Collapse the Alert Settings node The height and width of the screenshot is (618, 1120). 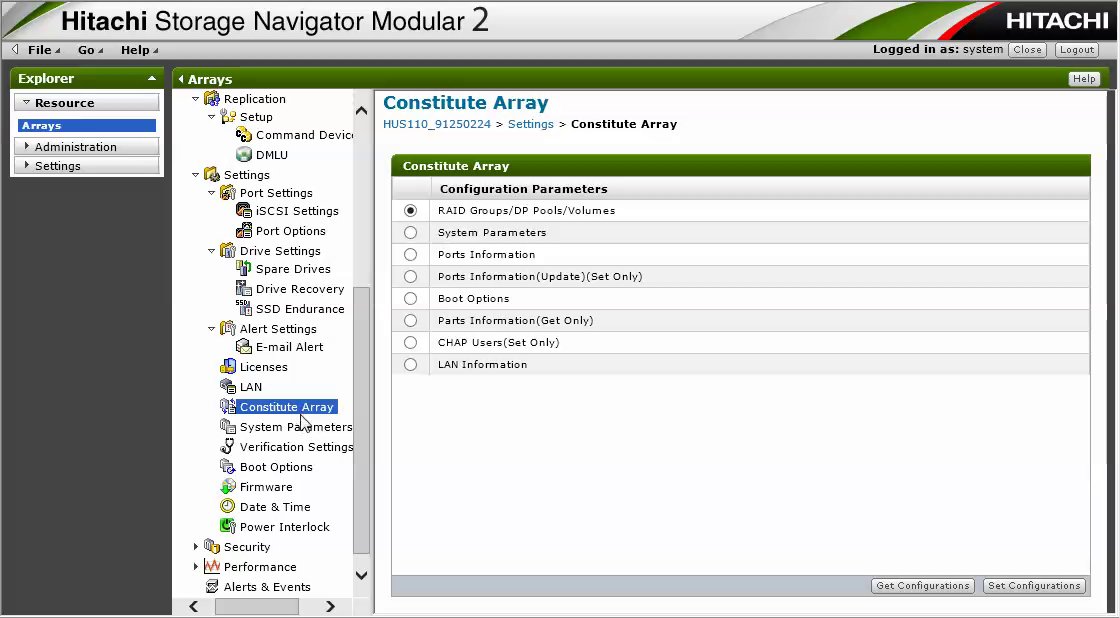(x=211, y=329)
